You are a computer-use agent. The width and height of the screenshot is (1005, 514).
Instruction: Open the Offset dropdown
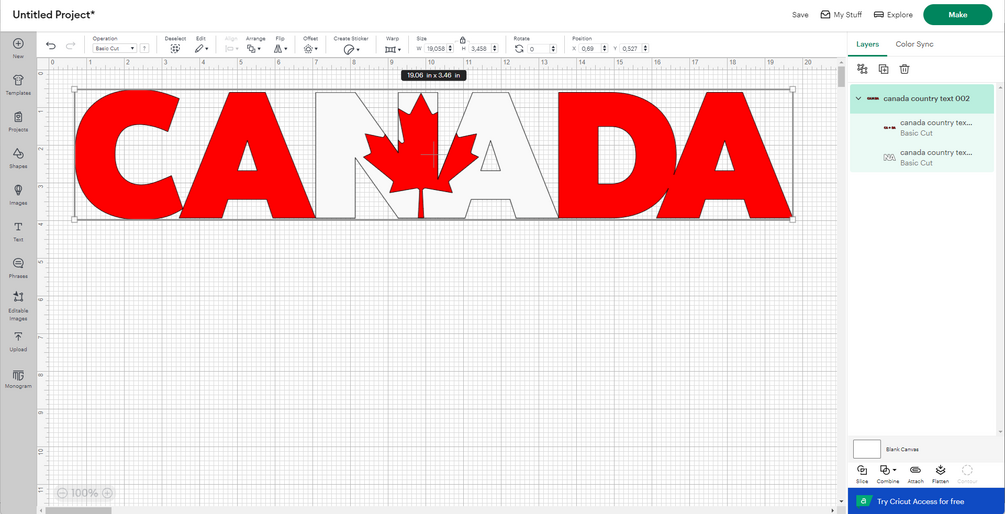(310, 48)
